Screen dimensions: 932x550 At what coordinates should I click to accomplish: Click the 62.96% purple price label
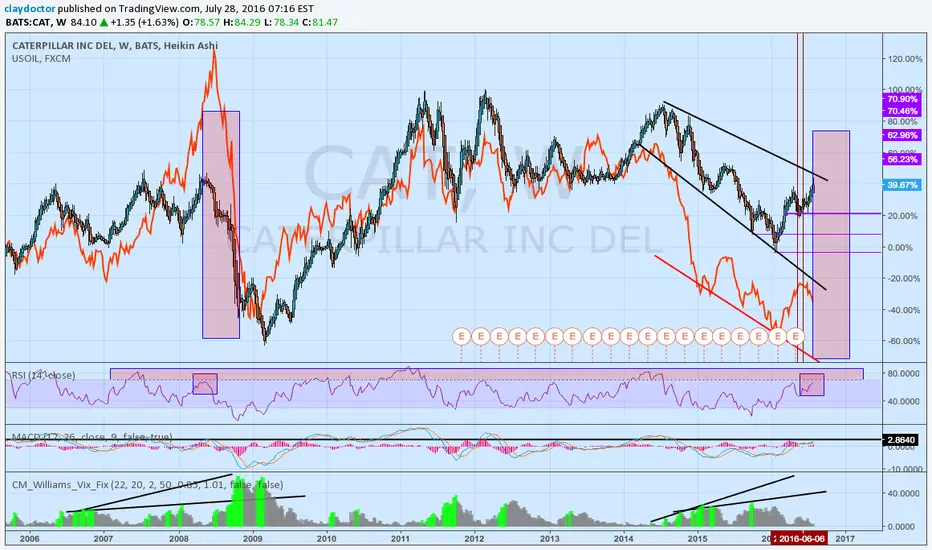tap(902, 135)
